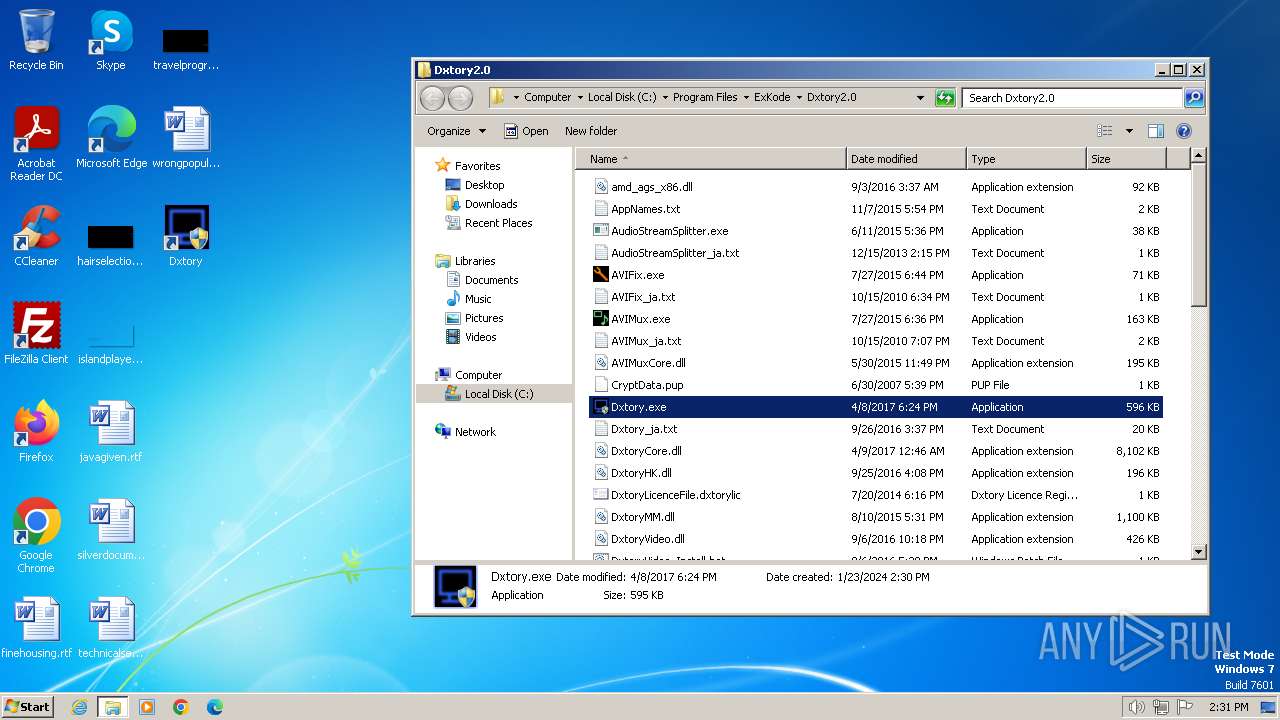Select the Dxtory desktop shortcut
This screenshot has height=720, width=1280.
186,235
